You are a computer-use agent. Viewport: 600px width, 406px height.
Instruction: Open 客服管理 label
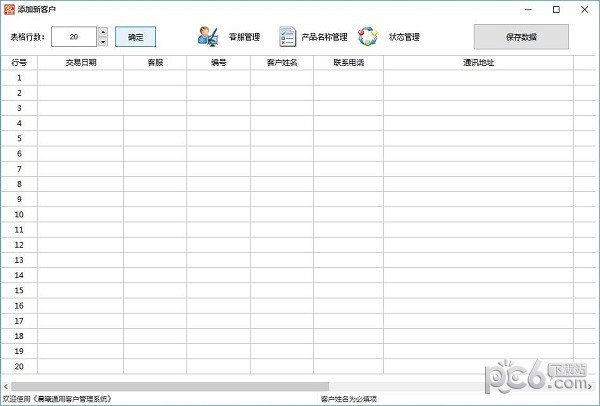coord(245,37)
